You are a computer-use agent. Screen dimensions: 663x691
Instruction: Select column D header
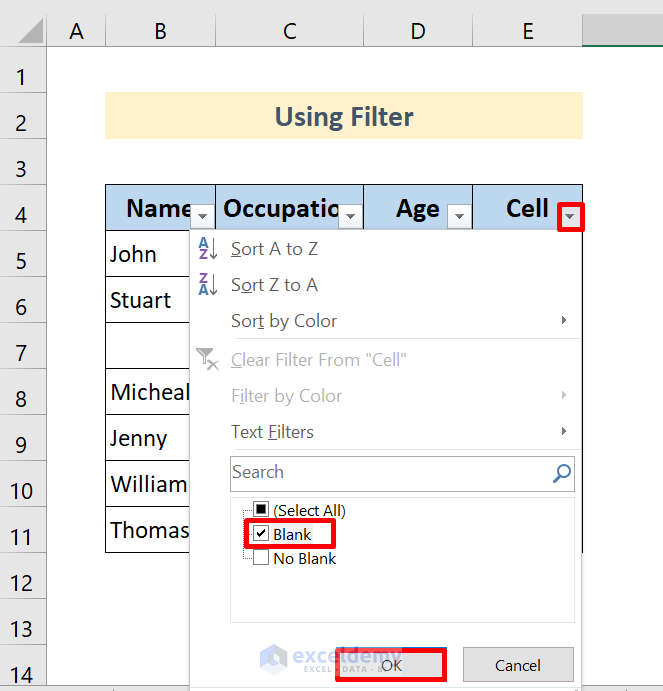pyautogui.click(x=418, y=30)
